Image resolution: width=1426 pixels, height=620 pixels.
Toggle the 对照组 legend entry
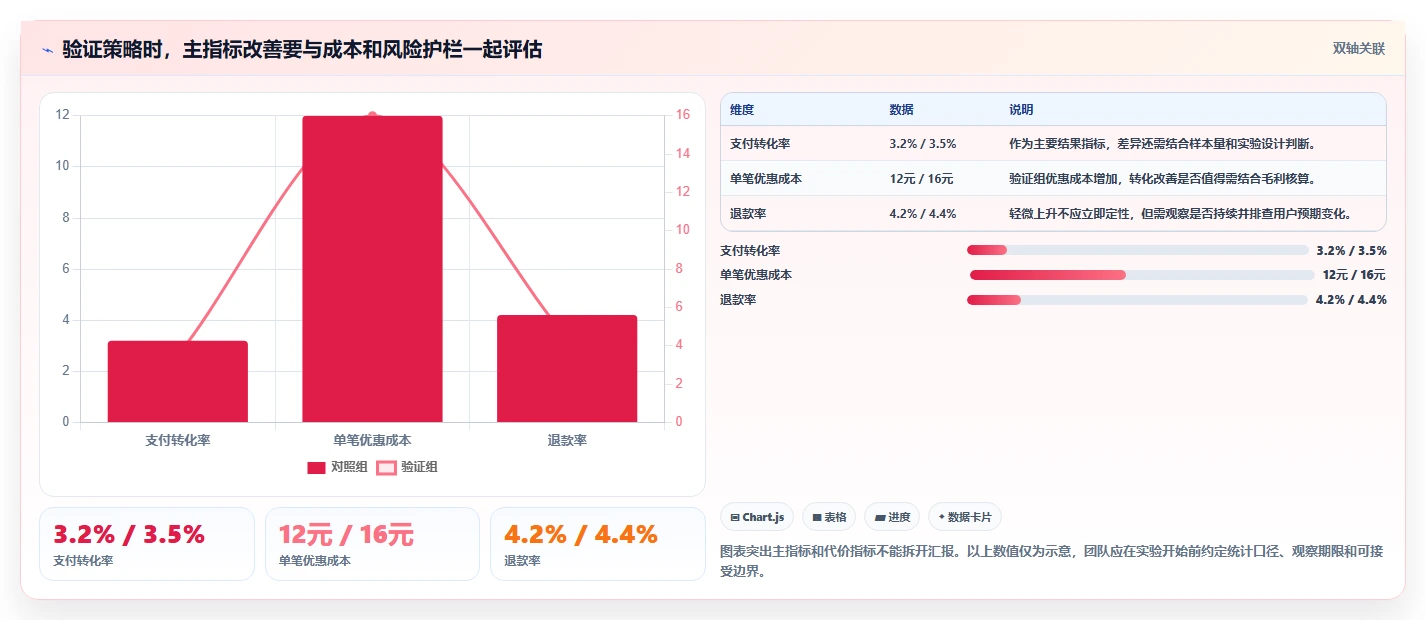click(x=337, y=467)
